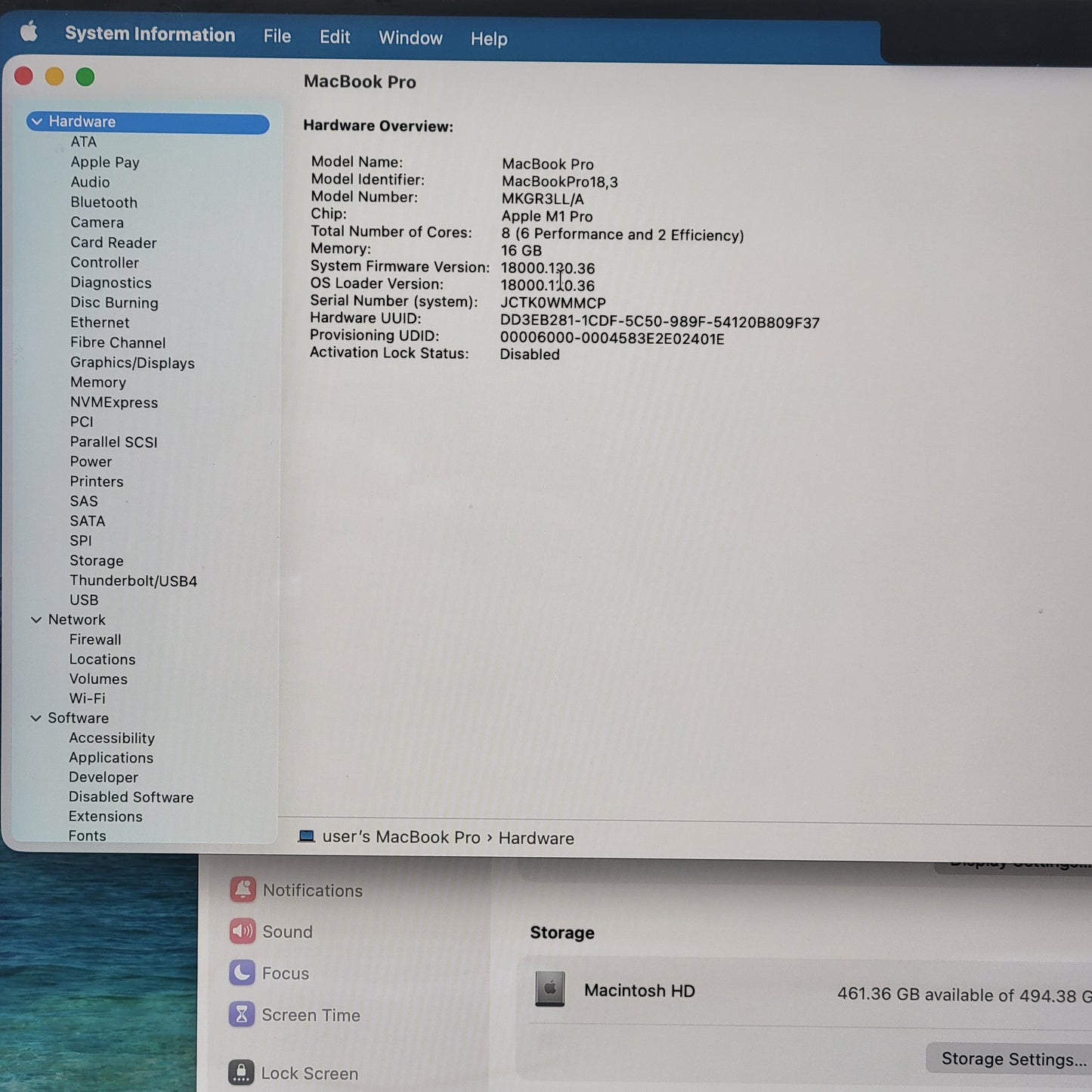
Task: Open the Help menu
Action: [489, 39]
